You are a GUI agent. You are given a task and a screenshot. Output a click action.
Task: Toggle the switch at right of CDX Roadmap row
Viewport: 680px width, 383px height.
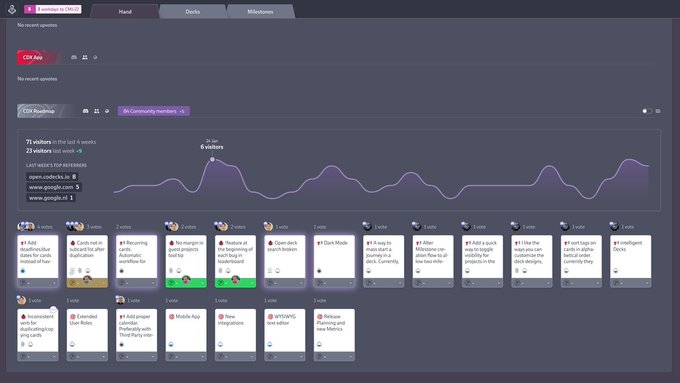tap(647, 111)
